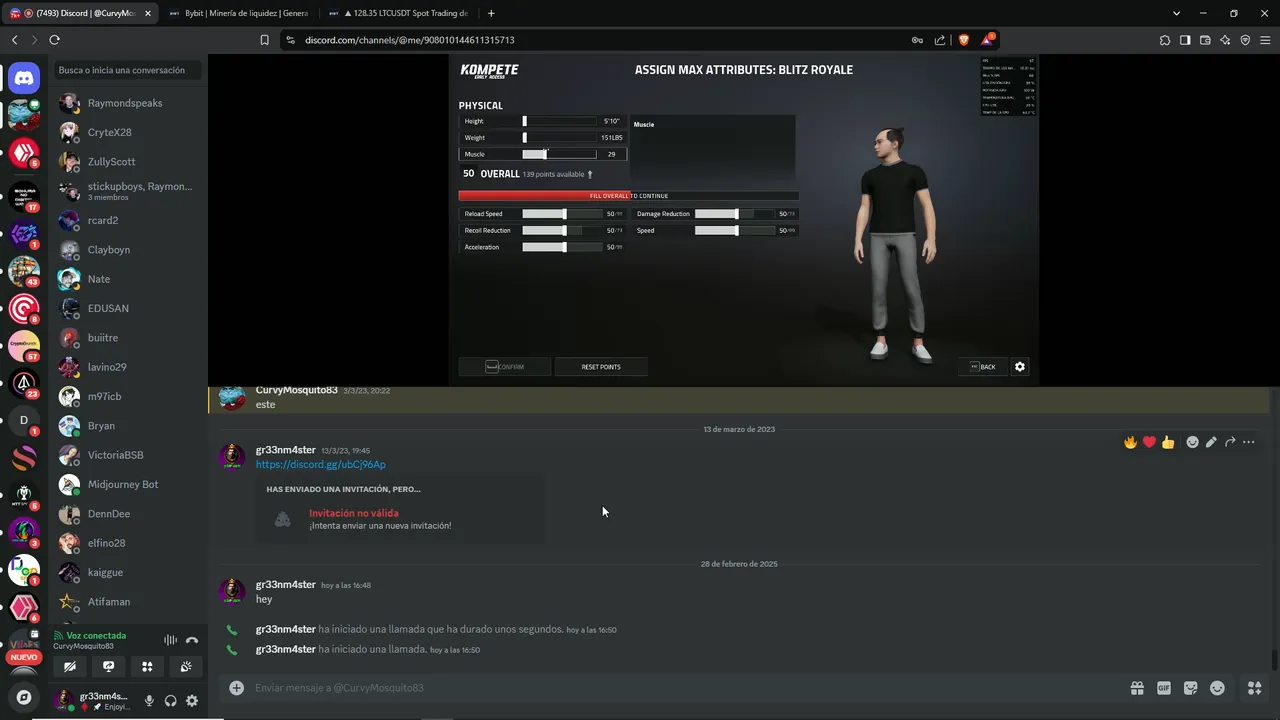
Task: Adjust the Muscle slider
Action: [x=559, y=154]
